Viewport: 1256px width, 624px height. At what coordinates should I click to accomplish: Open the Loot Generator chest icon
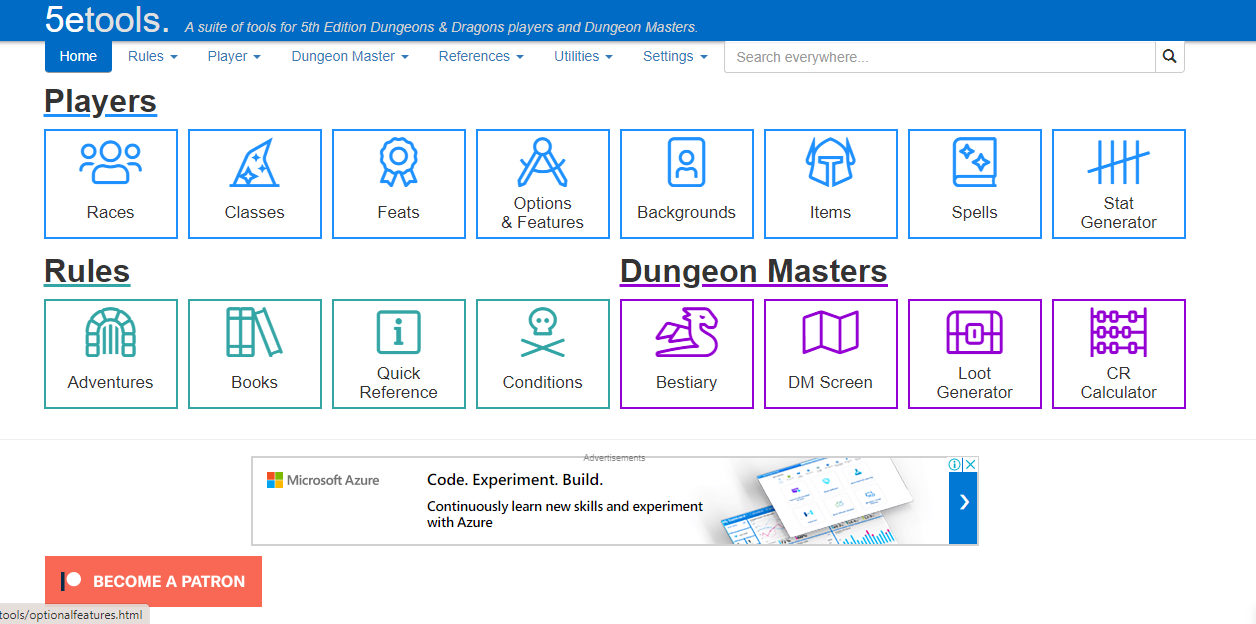click(974, 332)
